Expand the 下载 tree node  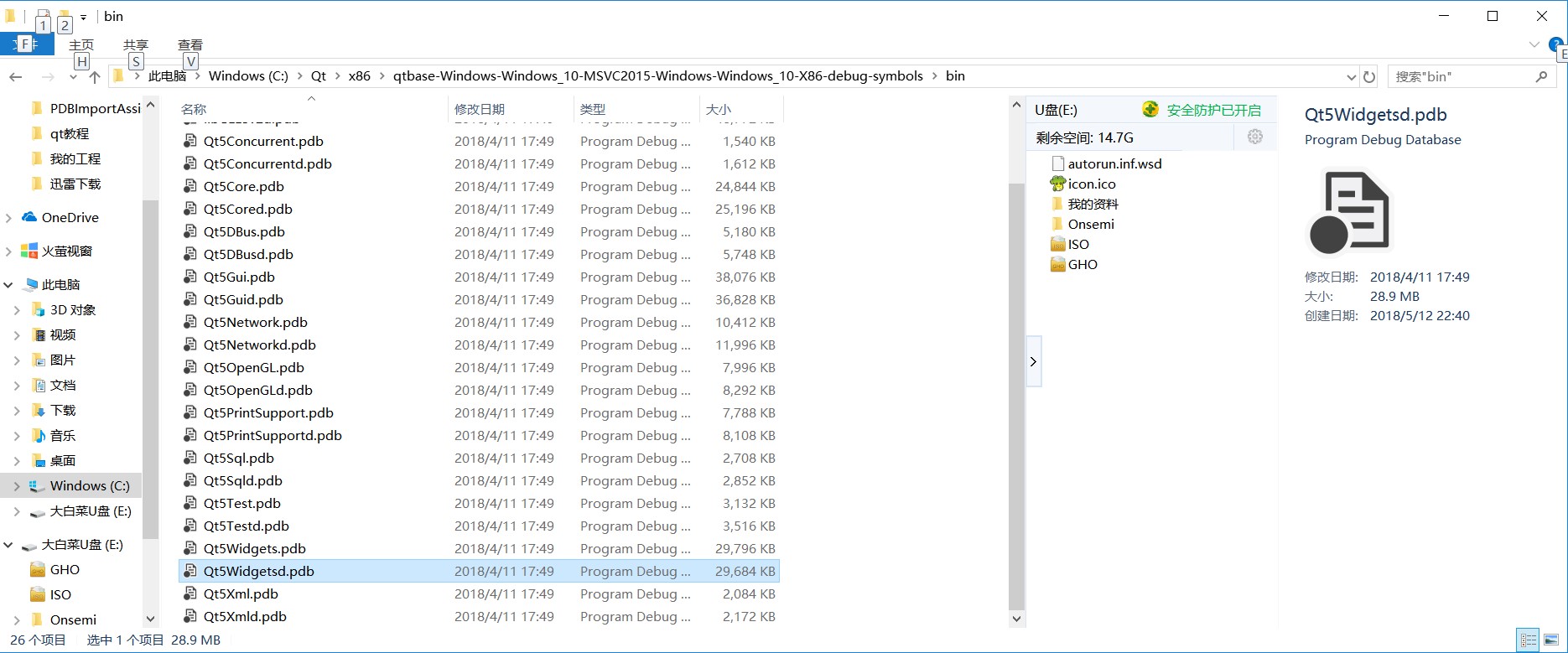[17, 411]
